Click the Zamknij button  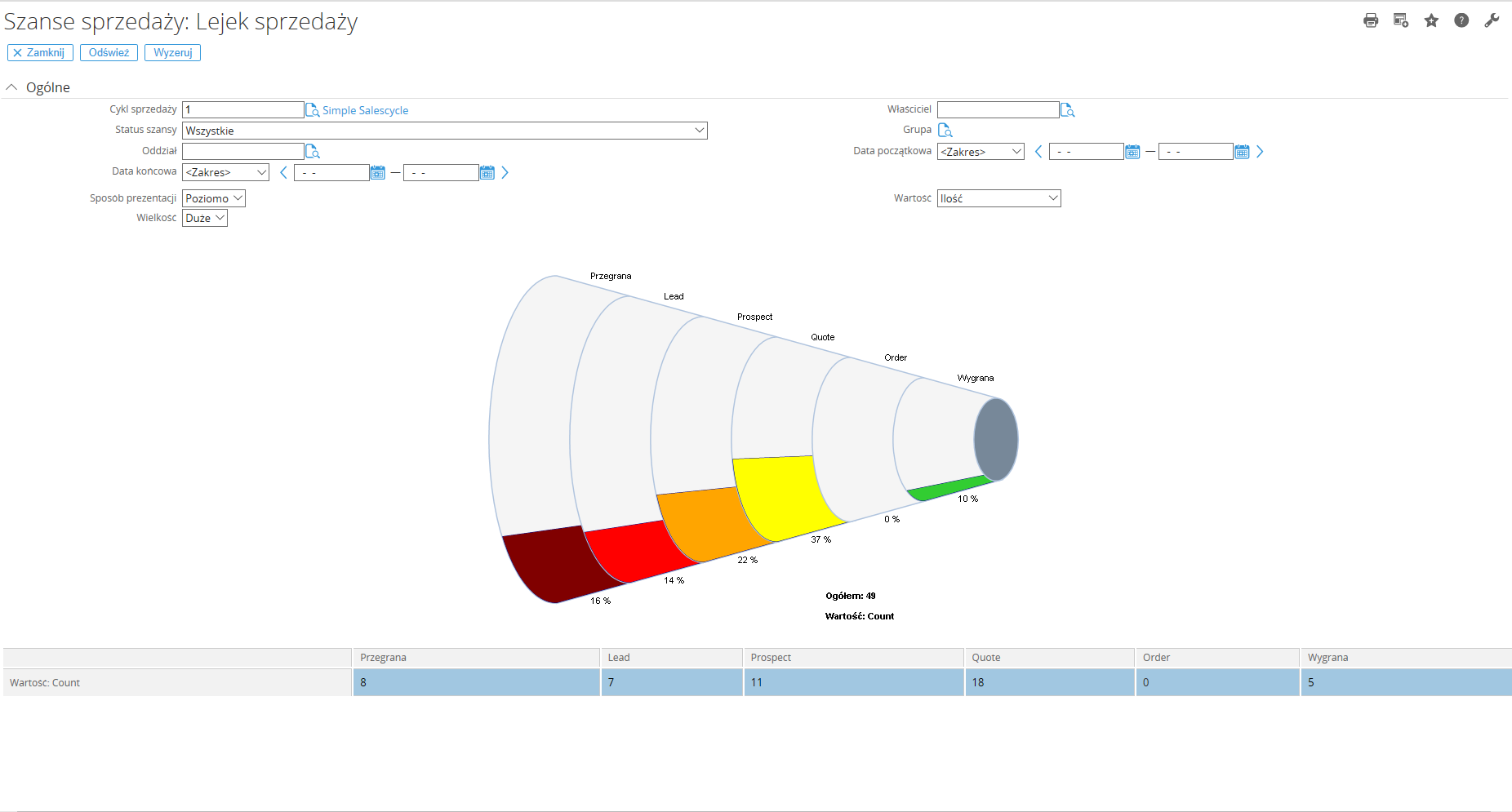tap(40, 53)
